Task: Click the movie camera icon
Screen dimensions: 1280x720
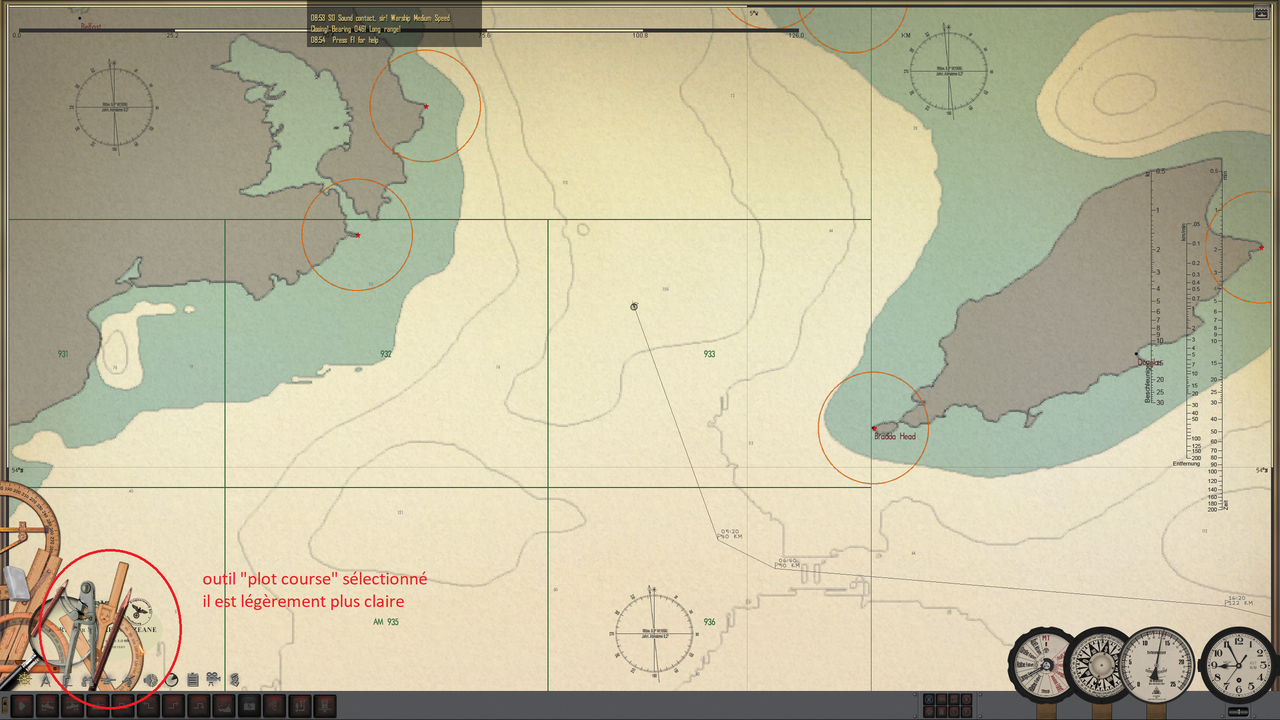Action: pyautogui.click(x=213, y=680)
